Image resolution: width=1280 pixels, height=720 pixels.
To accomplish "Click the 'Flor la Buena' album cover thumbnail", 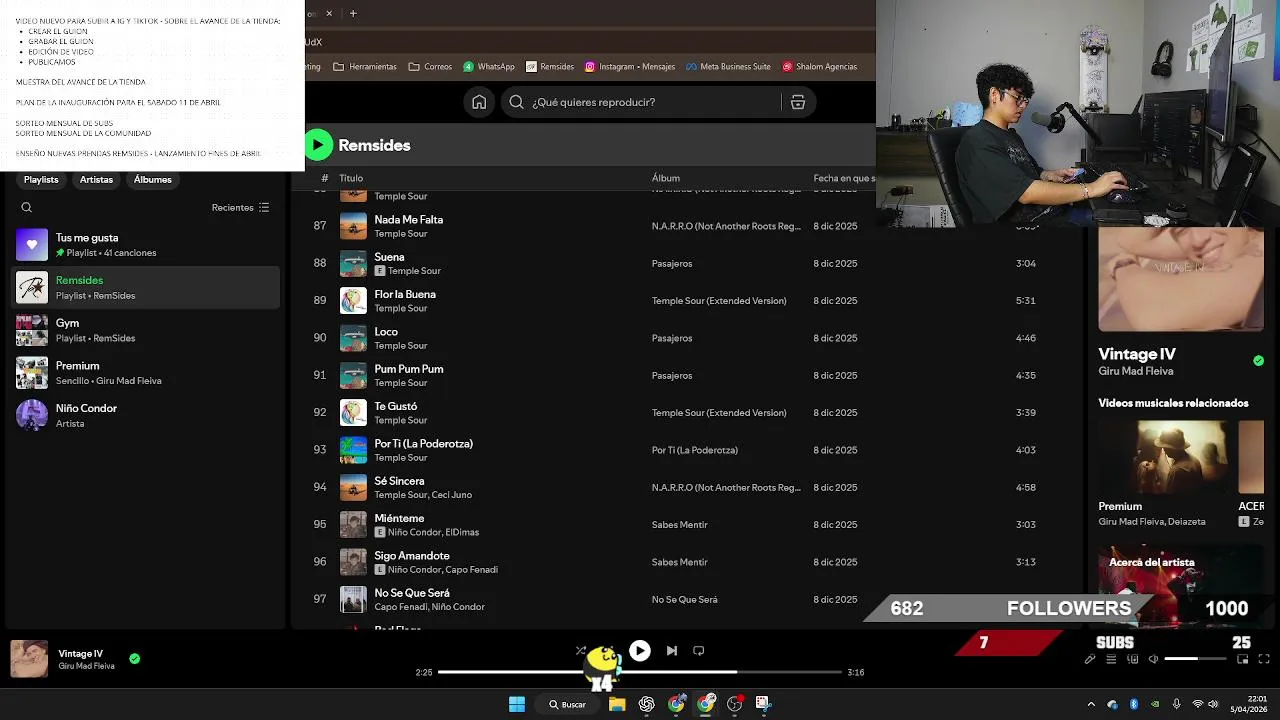I will point(353,301).
